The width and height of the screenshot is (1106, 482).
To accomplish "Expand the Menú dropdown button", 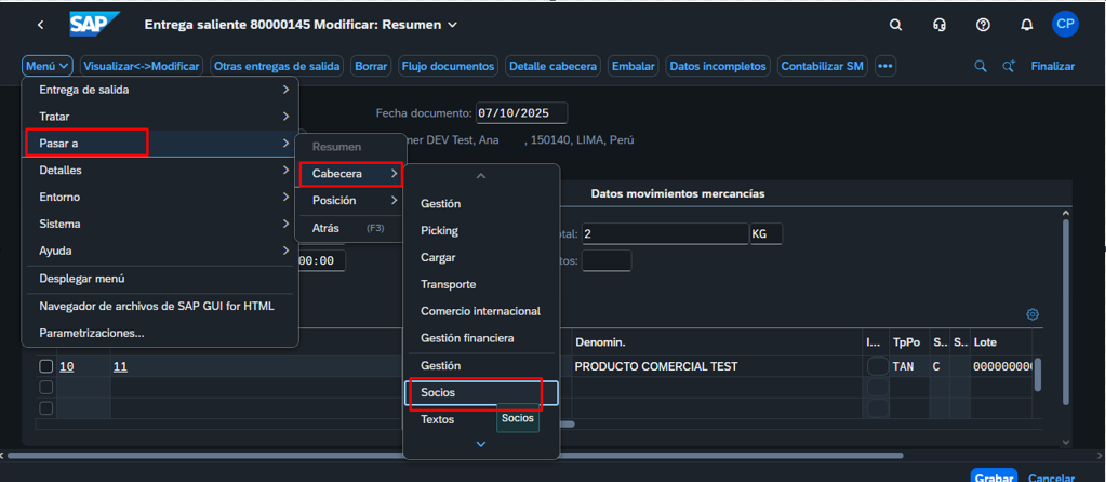I will [x=47, y=66].
